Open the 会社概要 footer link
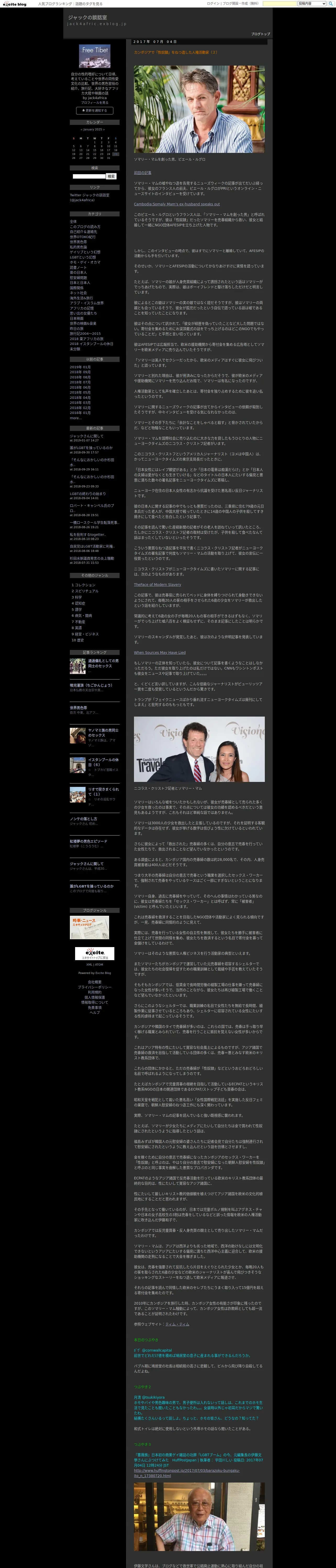Image resolution: width=336 pixels, height=1568 pixels. click(94, 982)
